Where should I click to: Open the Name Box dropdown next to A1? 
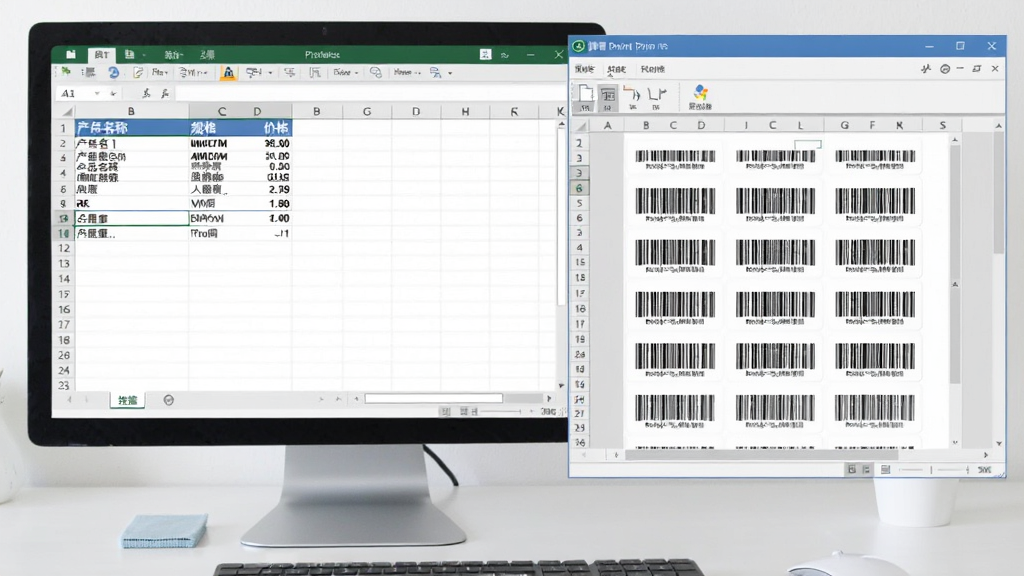(97, 93)
